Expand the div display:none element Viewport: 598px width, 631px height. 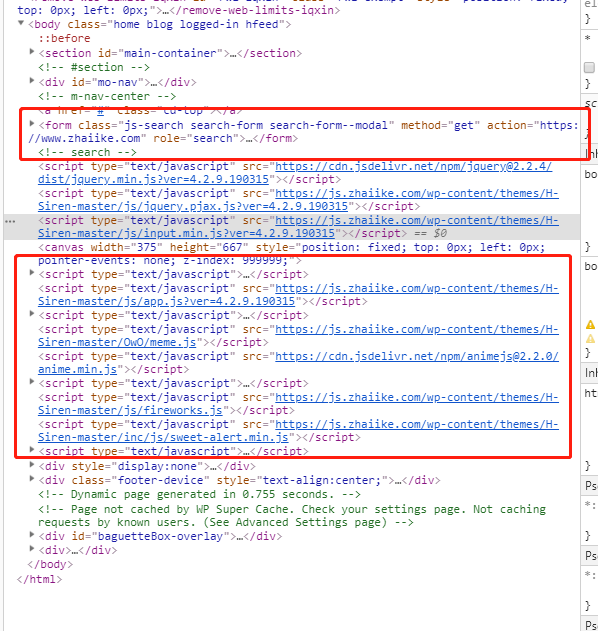(32, 465)
